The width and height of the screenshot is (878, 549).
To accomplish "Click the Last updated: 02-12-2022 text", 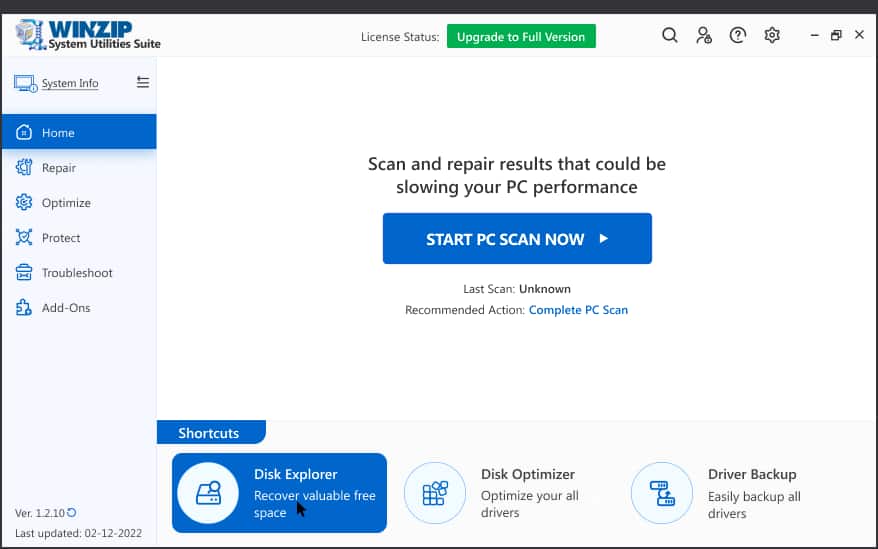I will 78,533.
